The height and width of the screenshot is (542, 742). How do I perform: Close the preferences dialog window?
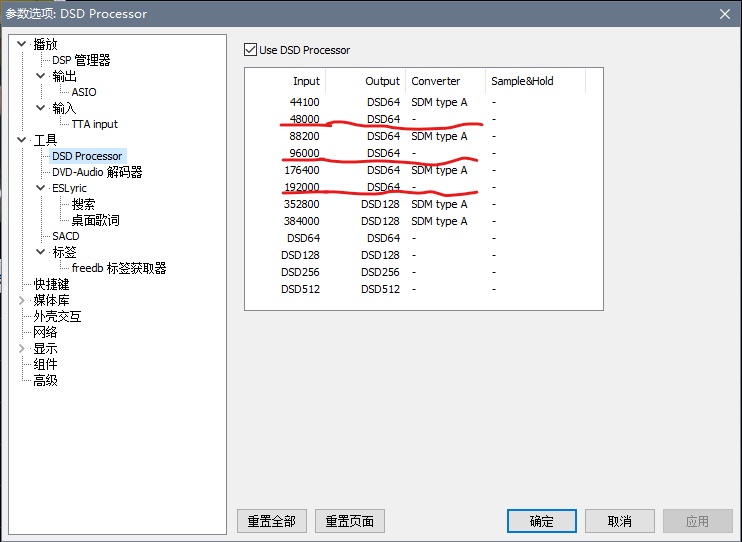[724, 13]
